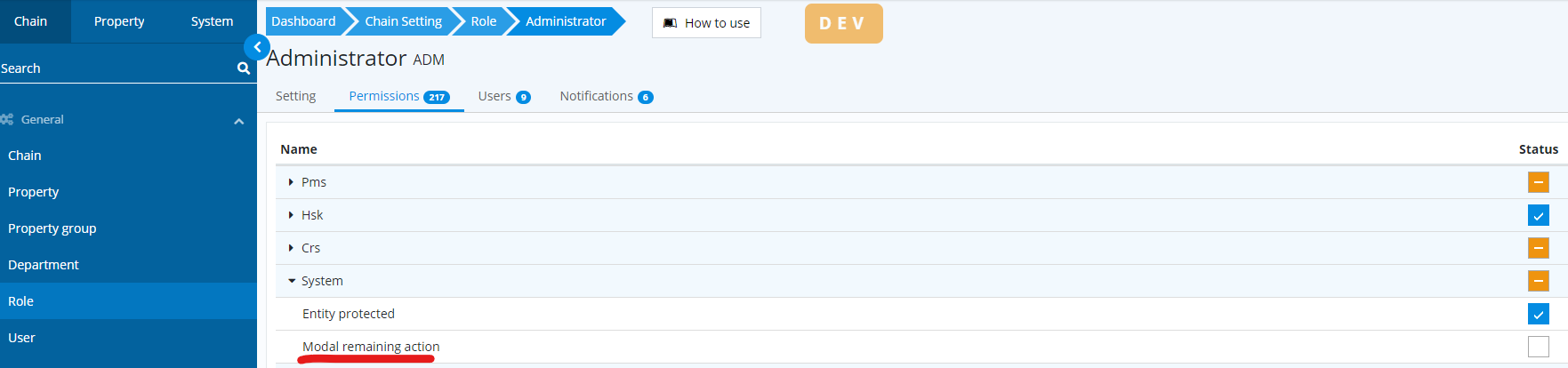Toggle the Pms permission status box
The height and width of the screenshot is (368, 1568).
point(1538,182)
